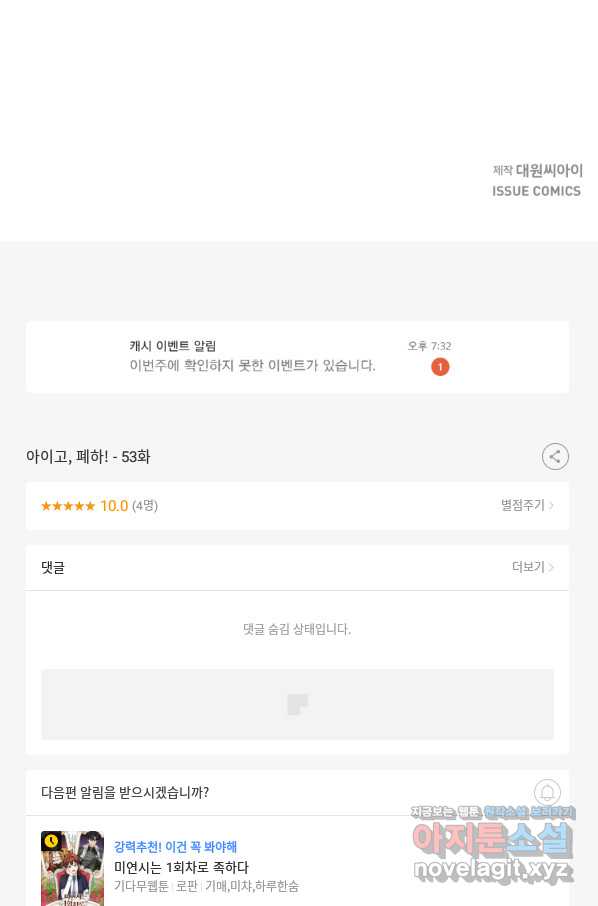This screenshot has width=598, height=906.
Task: Click the 대원씨아이 ISSUE COMICS logo
Action: tap(537, 180)
